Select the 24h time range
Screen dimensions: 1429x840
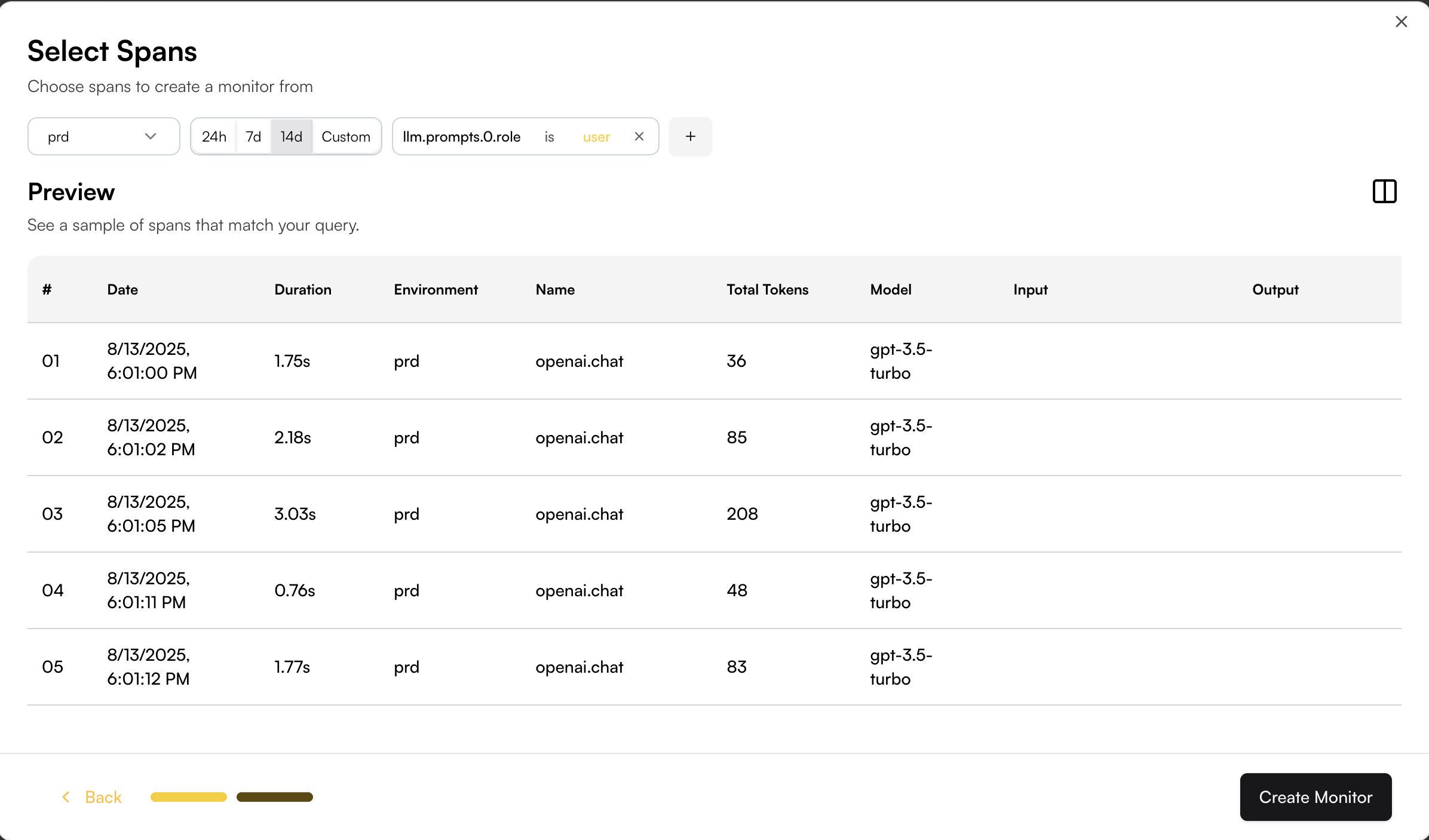[214, 137]
